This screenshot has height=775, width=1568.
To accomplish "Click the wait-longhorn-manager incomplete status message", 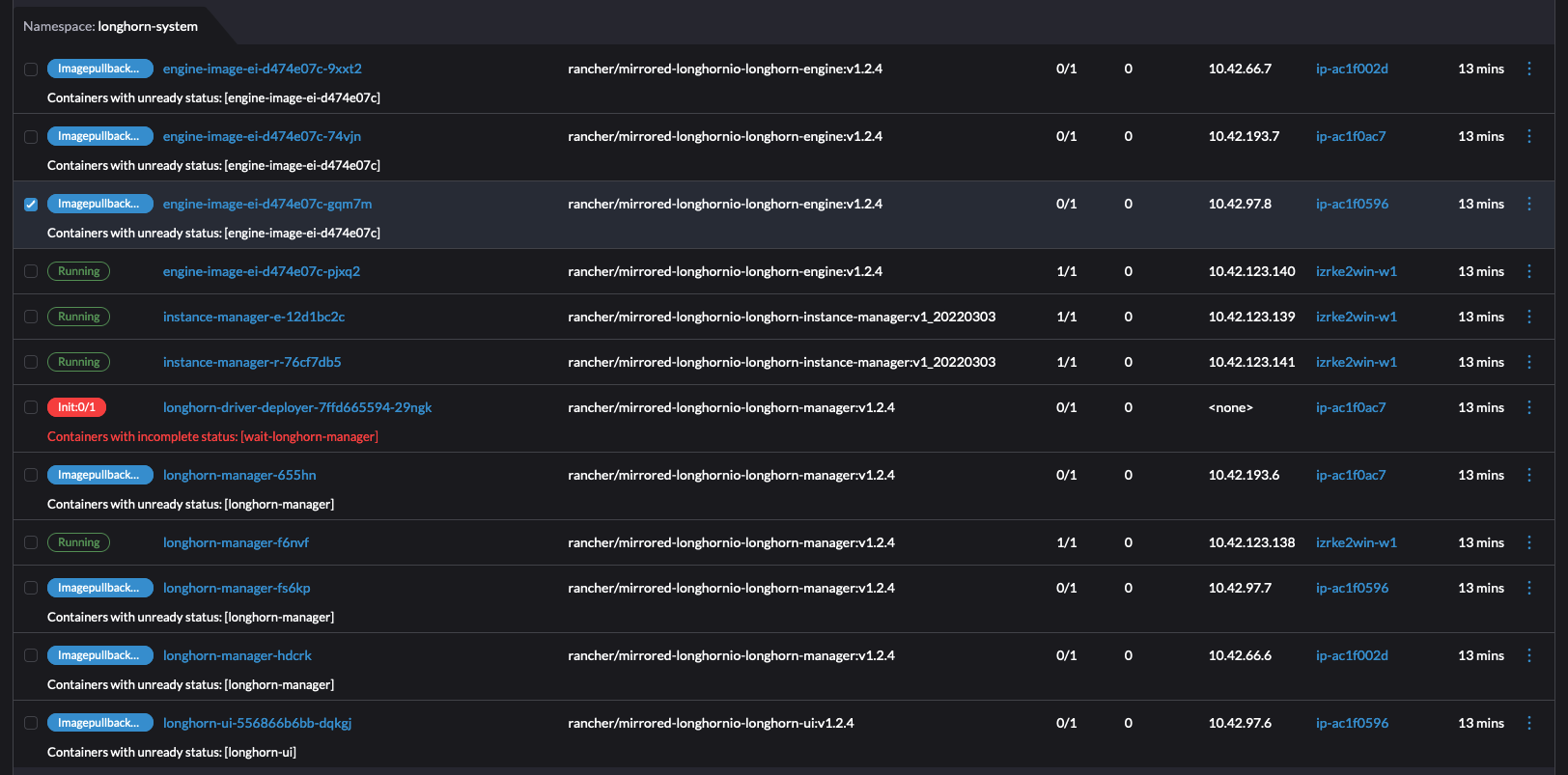I will [x=212, y=436].
